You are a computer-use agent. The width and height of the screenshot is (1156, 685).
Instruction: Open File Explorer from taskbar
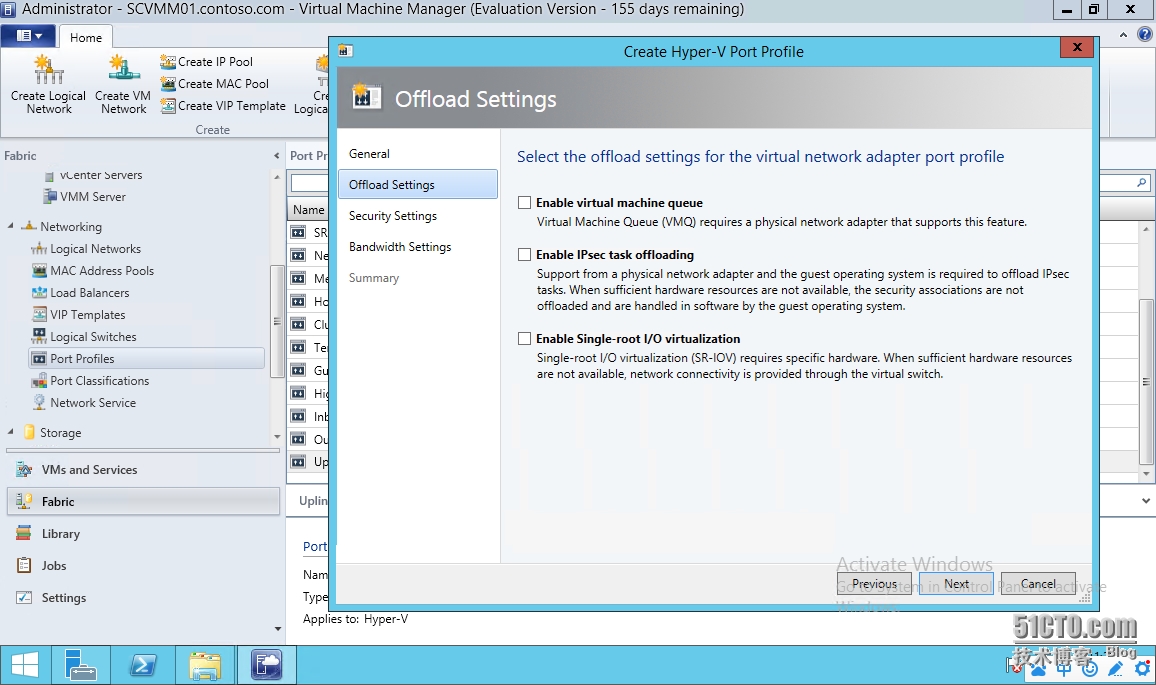[205, 665]
